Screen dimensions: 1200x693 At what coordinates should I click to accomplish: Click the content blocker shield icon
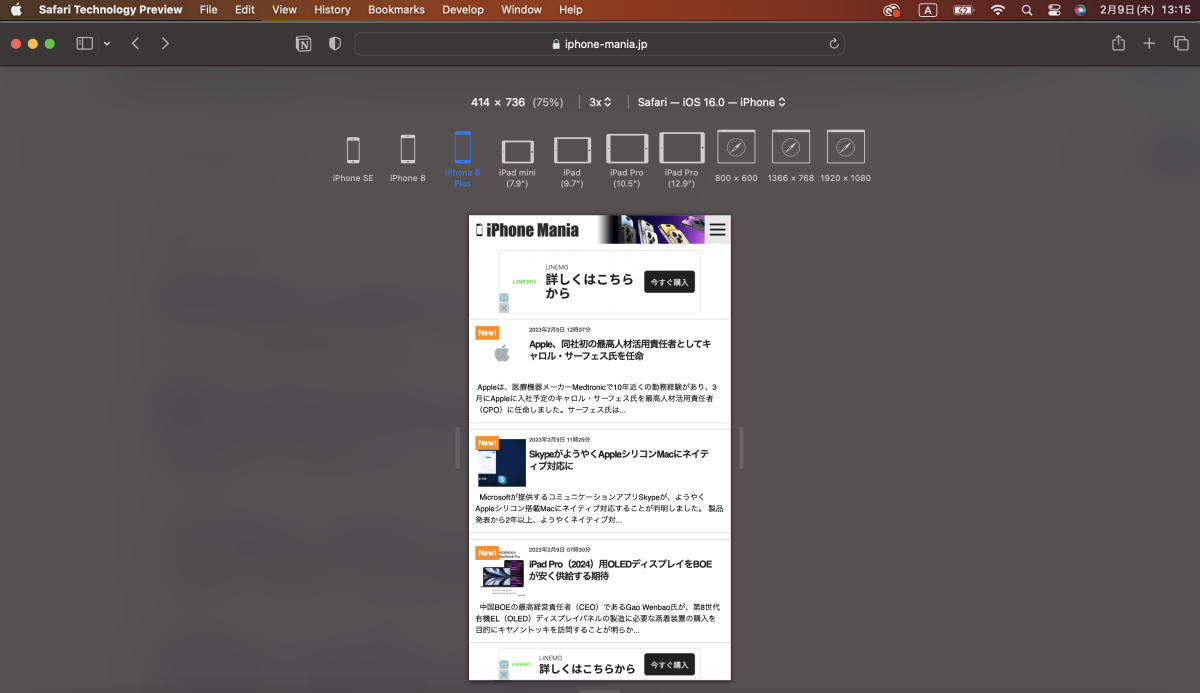(x=334, y=44)
